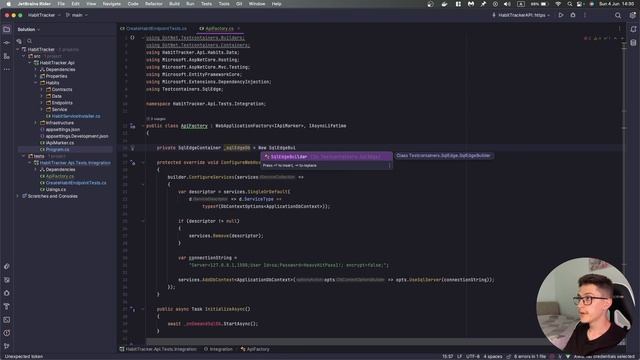Open Usings.cs in tests project
Viewport: 640px width, 360px height.
pos(53,190)
